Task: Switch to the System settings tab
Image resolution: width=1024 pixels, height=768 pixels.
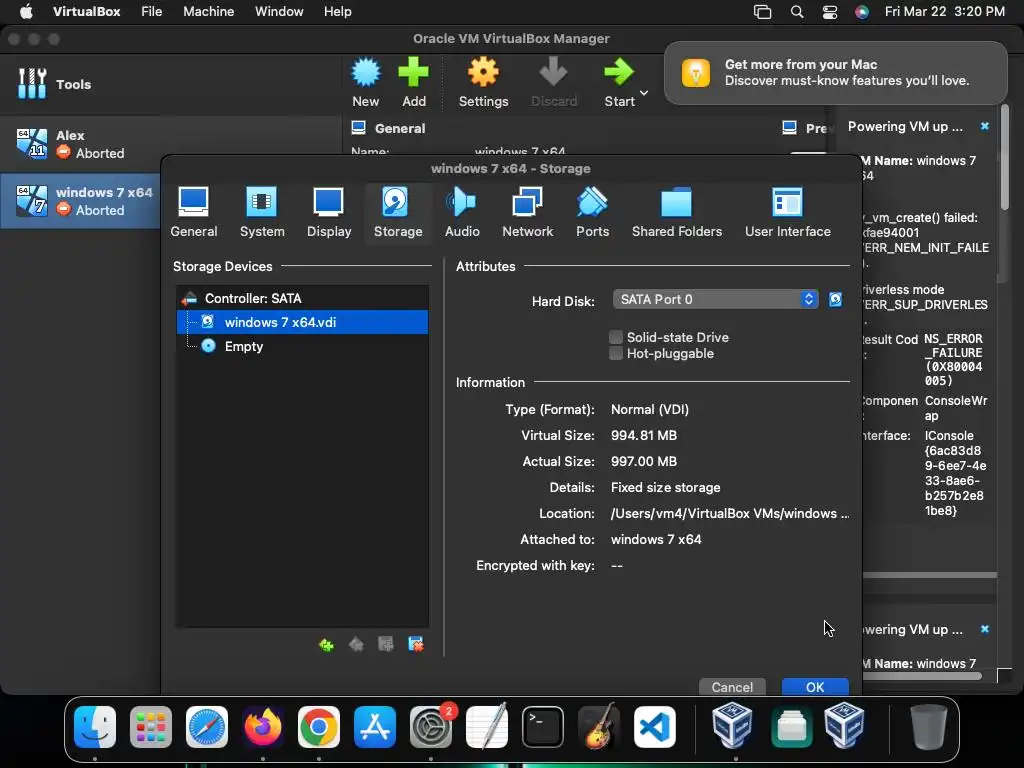Action: pyautogui.click(x=262, y=212)
